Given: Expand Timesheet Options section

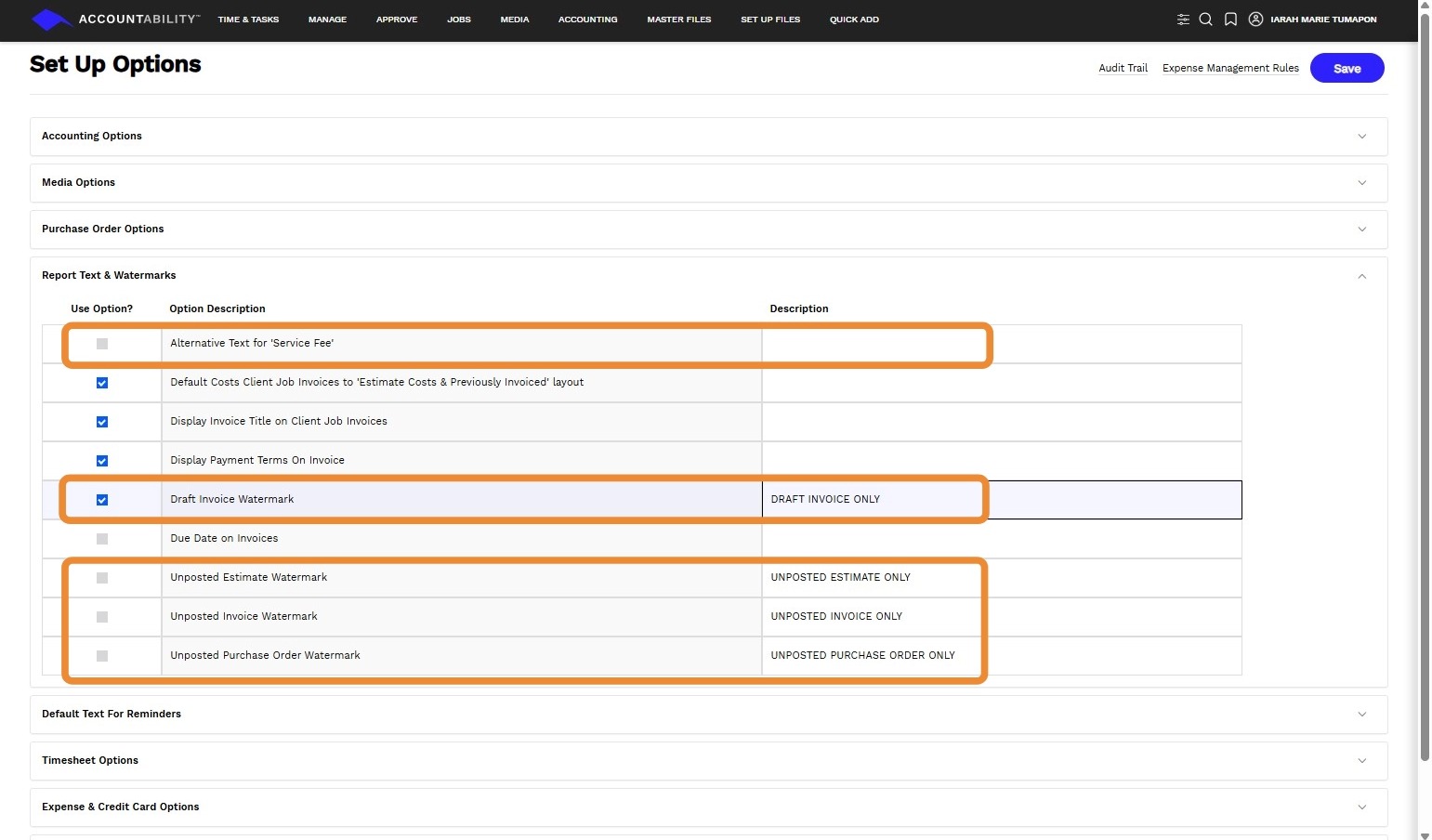Looking at the screenshot, I should coord(1361,761).
